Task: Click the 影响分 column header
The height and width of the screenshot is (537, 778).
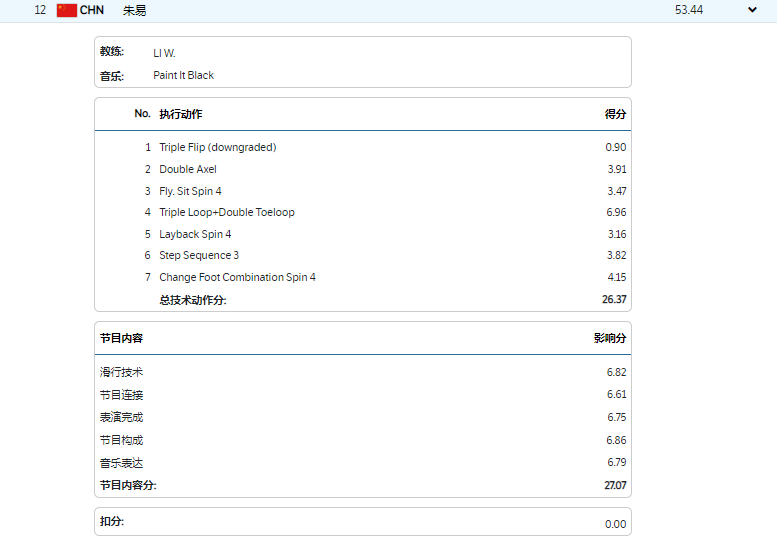Action: click(610, 338)
